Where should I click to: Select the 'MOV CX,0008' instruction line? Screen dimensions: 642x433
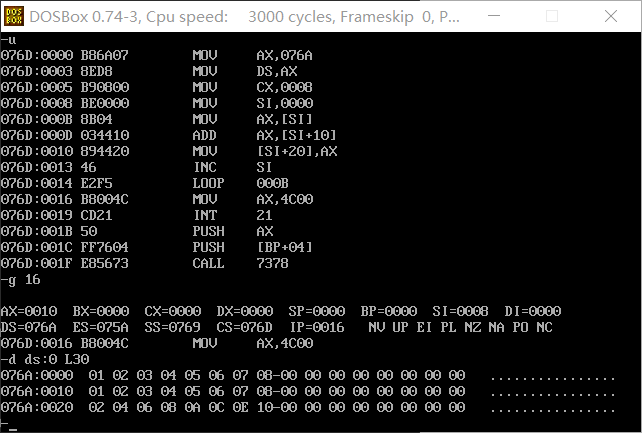tap(157, 87)
